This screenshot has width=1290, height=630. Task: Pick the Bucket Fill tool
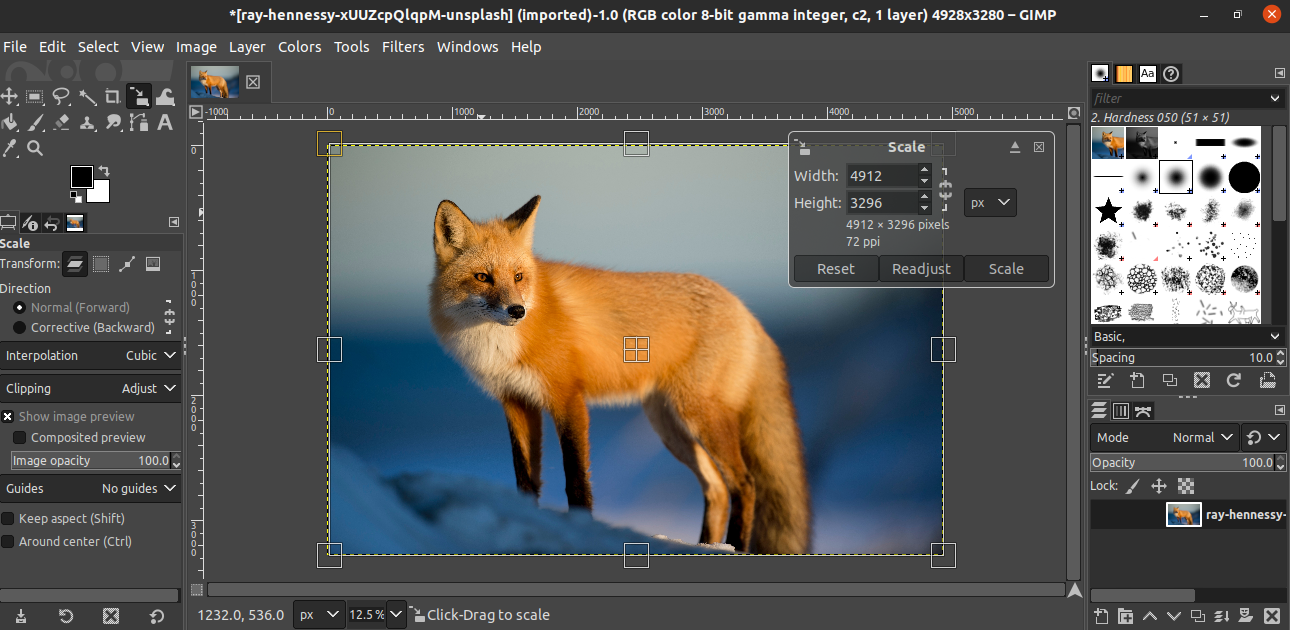click(10, 123)
